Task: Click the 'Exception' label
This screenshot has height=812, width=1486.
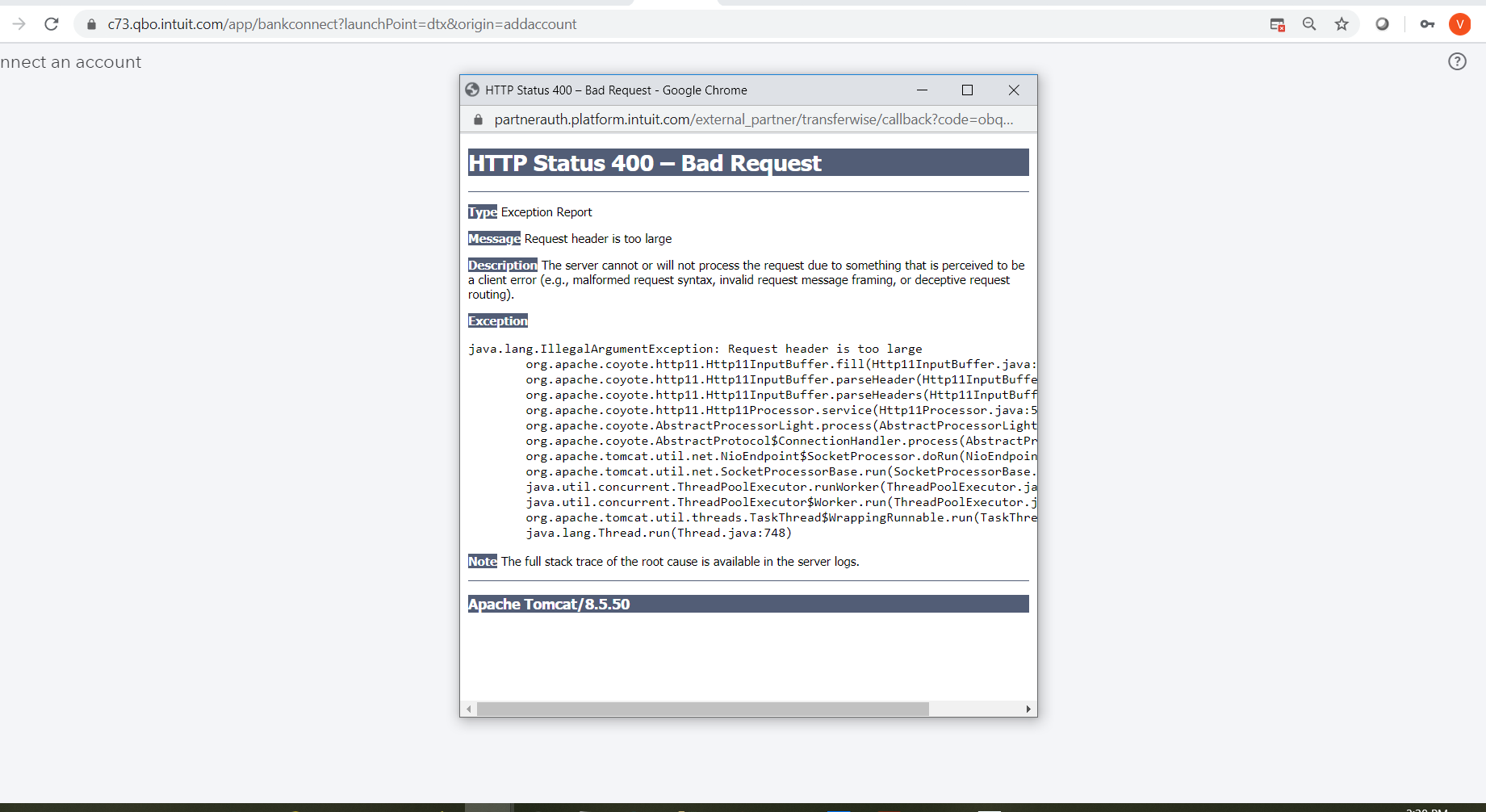Action: pyautogui.click(x=498, y=320)
